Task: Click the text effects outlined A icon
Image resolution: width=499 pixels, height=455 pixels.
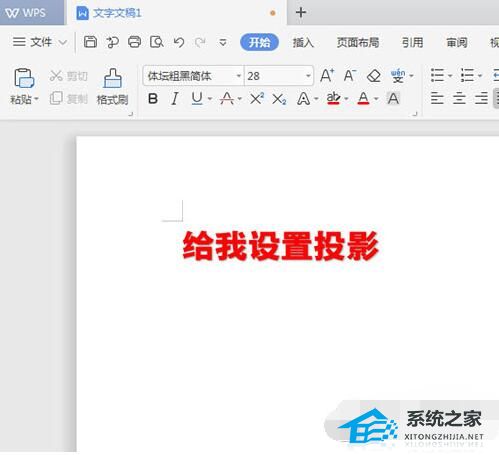Action: click(303, 99)
